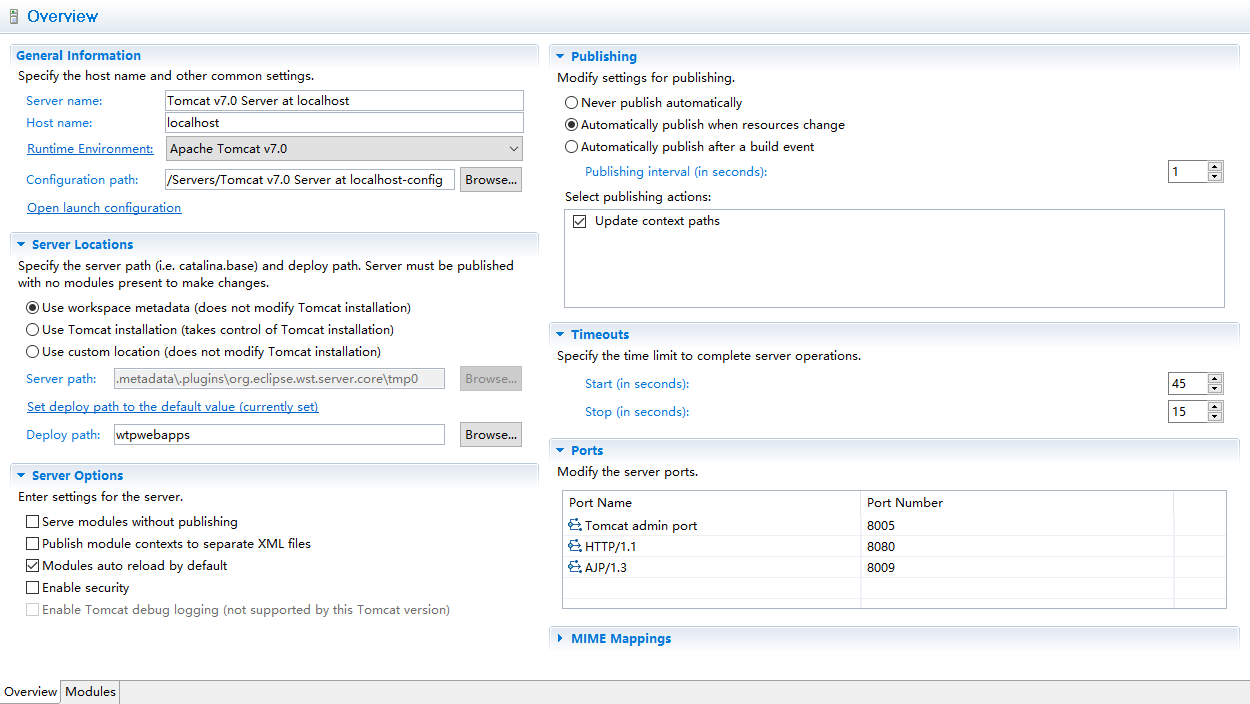Select port number 8009 cell
The image size is (1250, 704).
pyautogui.click(x=1016, y=568)
